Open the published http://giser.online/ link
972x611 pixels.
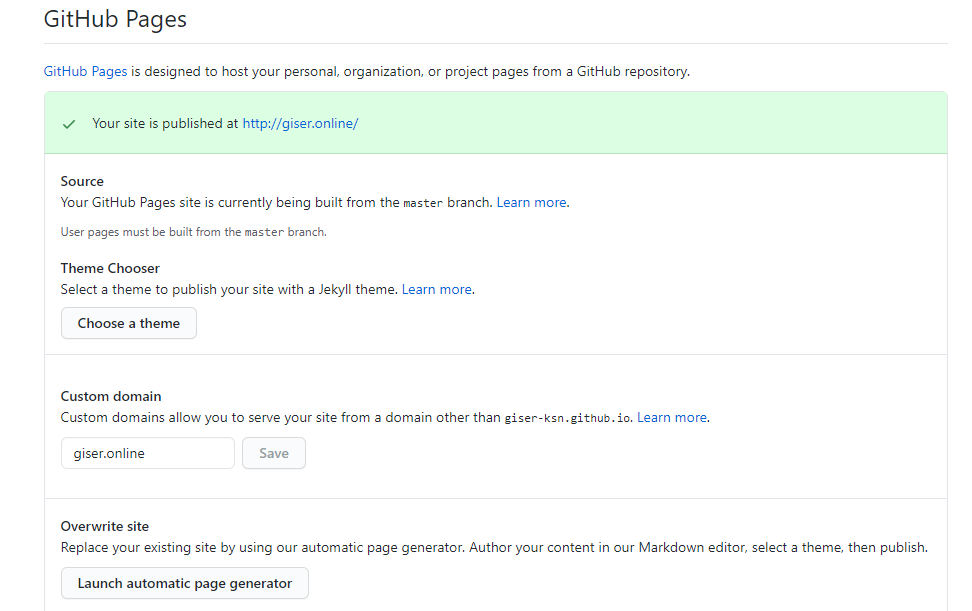300,124
